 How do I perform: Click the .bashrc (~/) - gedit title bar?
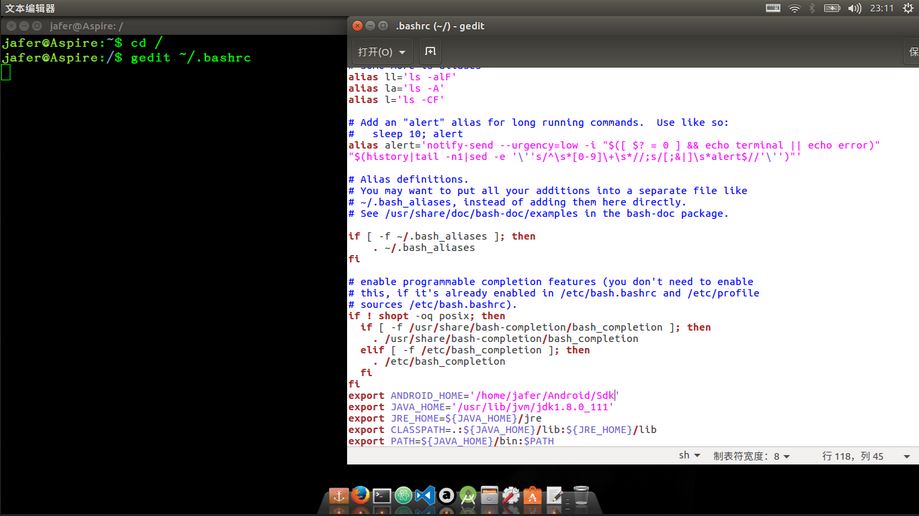[x=633, y=26]
